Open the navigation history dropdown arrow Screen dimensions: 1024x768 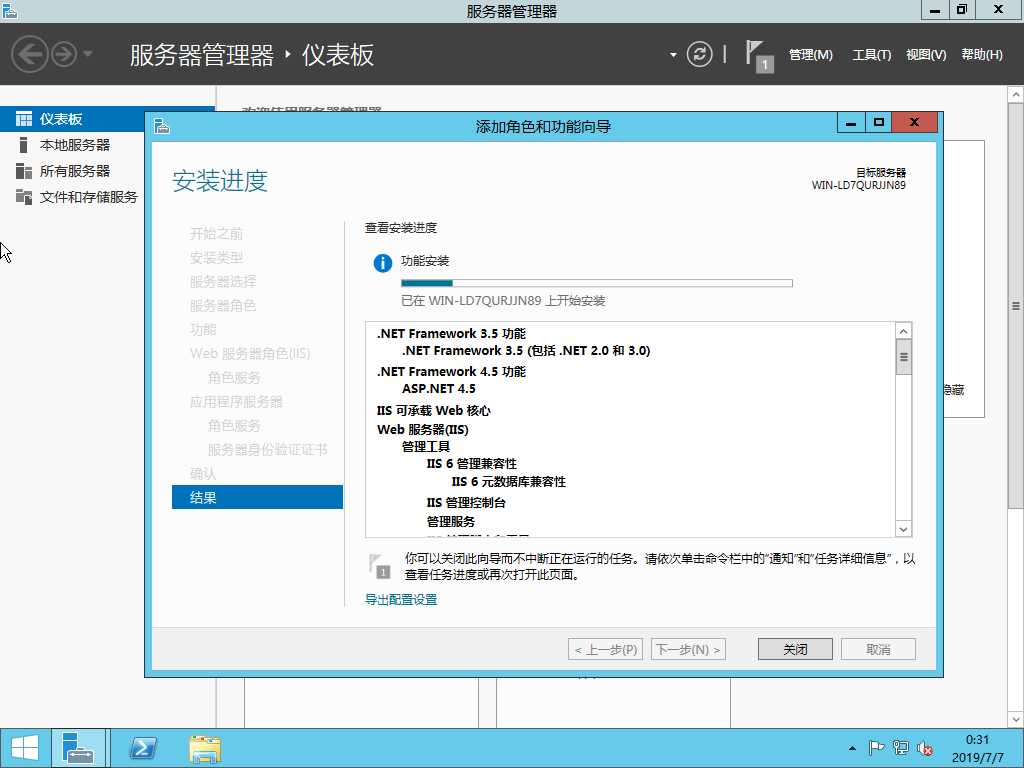click(x=88, y=54)
